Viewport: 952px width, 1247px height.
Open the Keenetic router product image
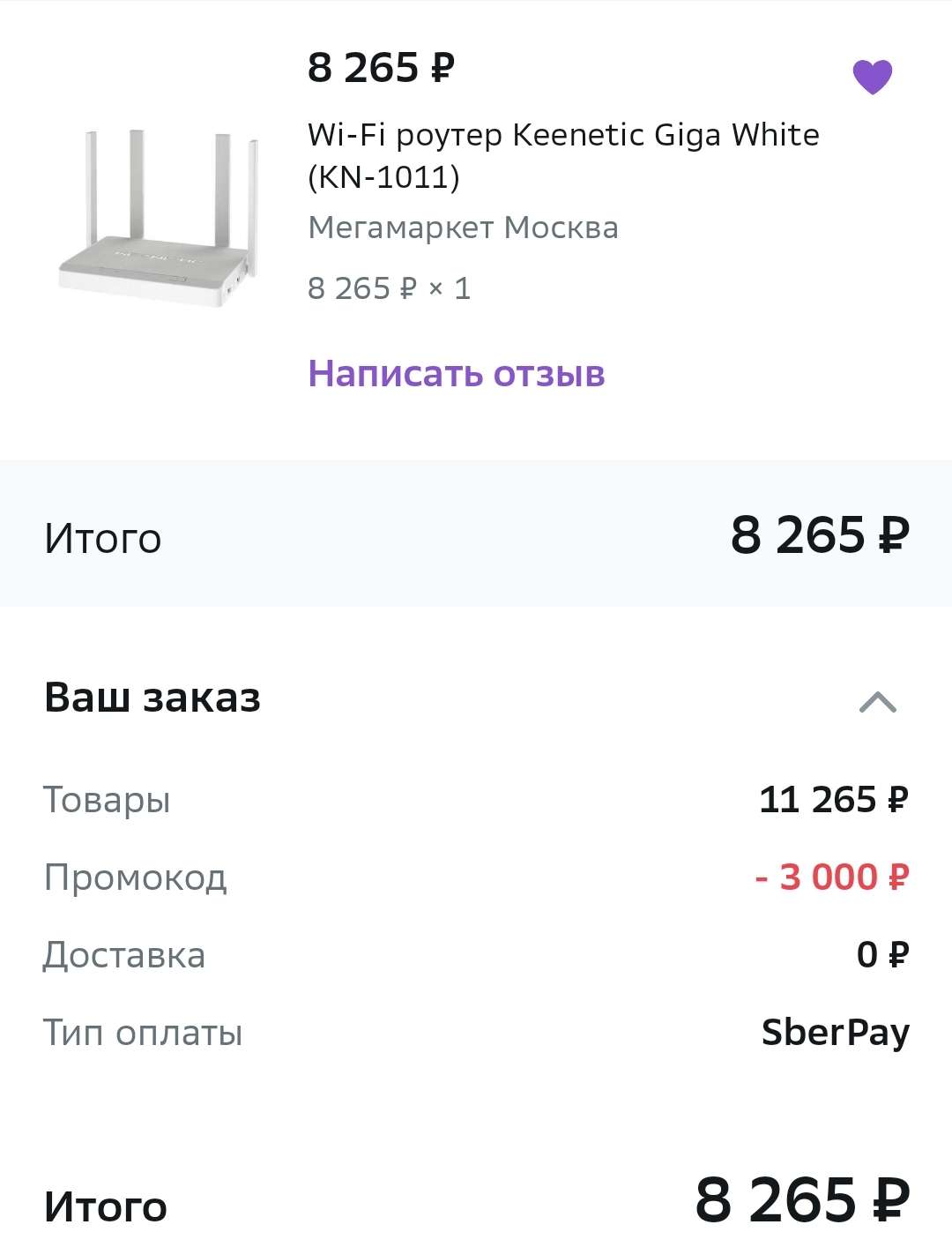(159, 219)
